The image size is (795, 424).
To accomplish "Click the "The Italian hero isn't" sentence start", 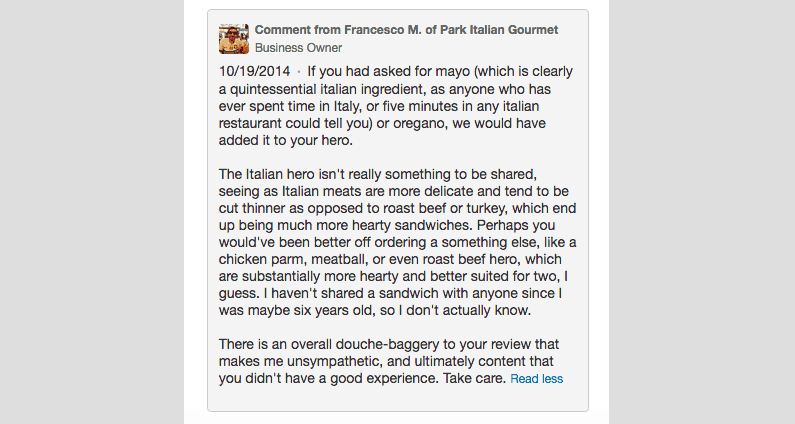I will coord(274,174).
